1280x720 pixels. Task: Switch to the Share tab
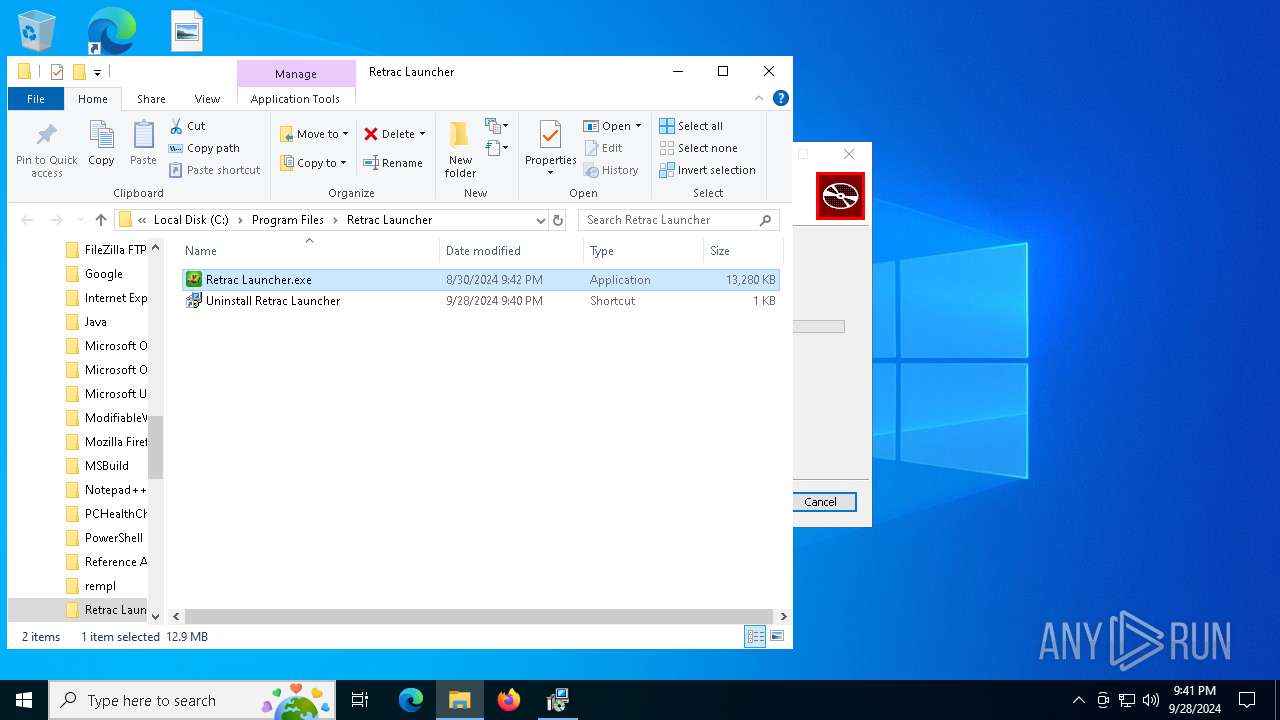click(x=151, y=99)
